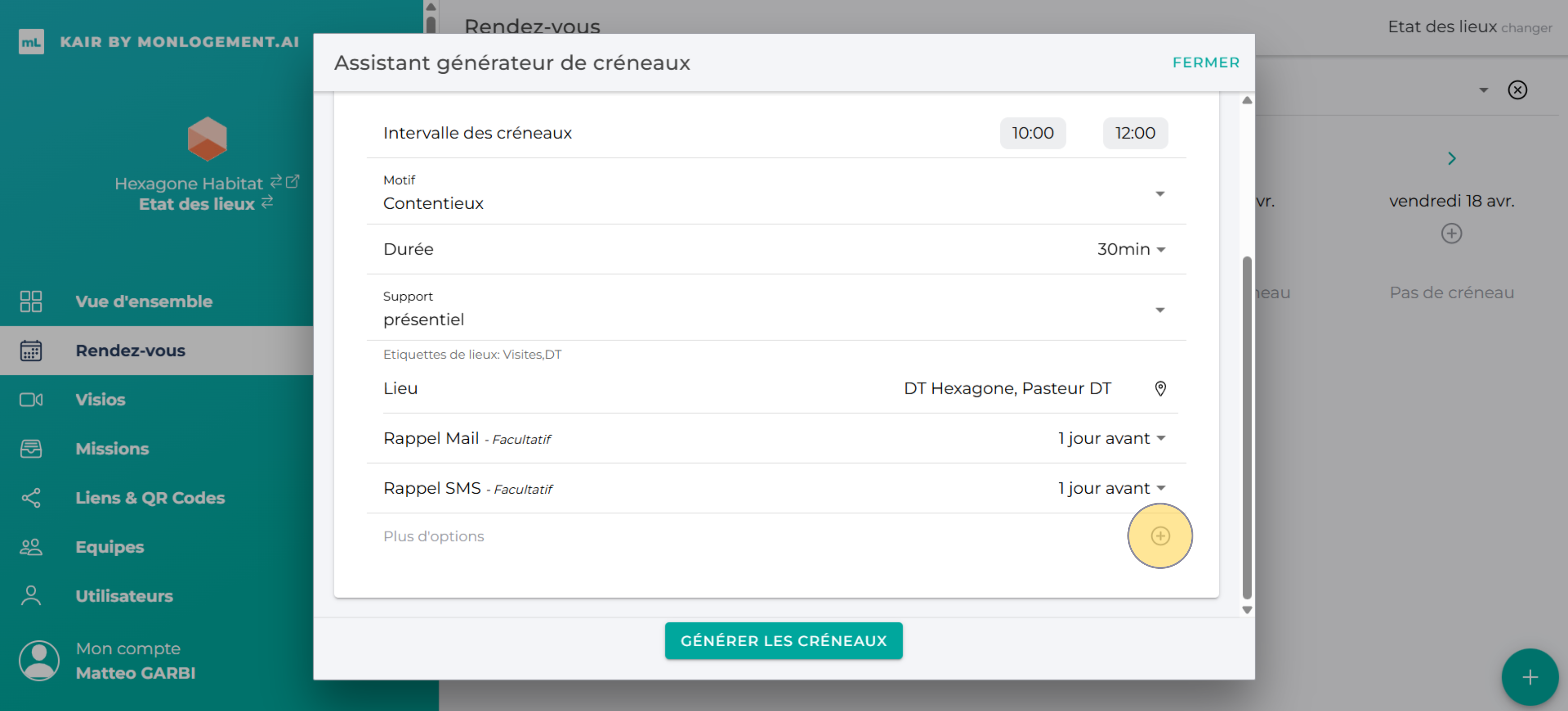The image size is (1568, 711).
Task: Click the highlighted plus under Plus d'options
Action: (1160, 536)
